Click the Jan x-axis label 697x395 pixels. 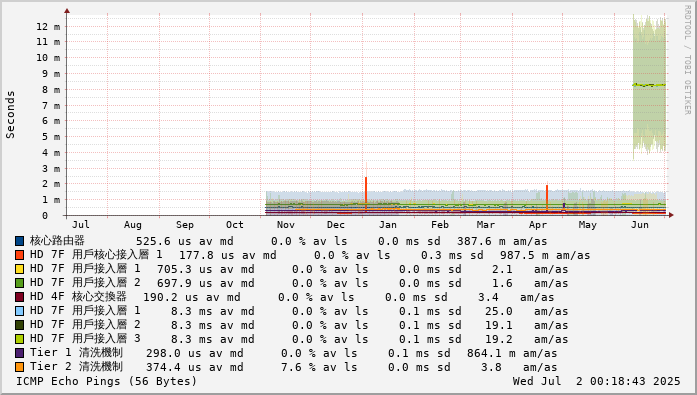tap(388, 225)
